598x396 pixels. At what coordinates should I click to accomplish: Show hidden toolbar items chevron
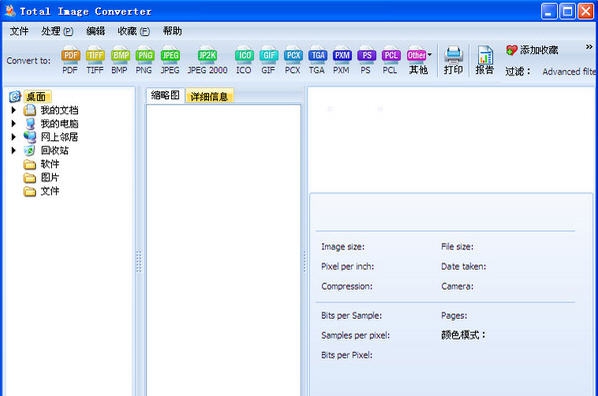pos(589,47)
